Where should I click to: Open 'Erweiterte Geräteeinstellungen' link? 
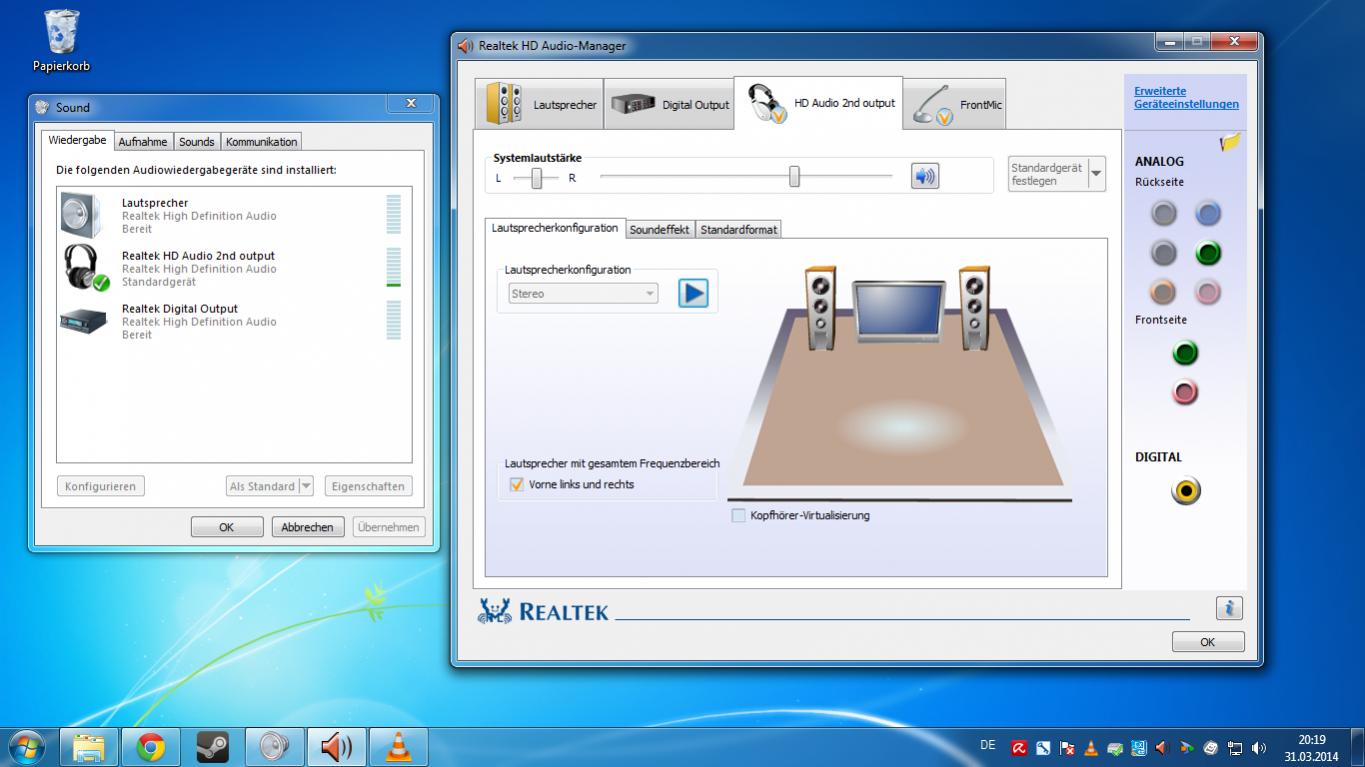click(1186, 97)
